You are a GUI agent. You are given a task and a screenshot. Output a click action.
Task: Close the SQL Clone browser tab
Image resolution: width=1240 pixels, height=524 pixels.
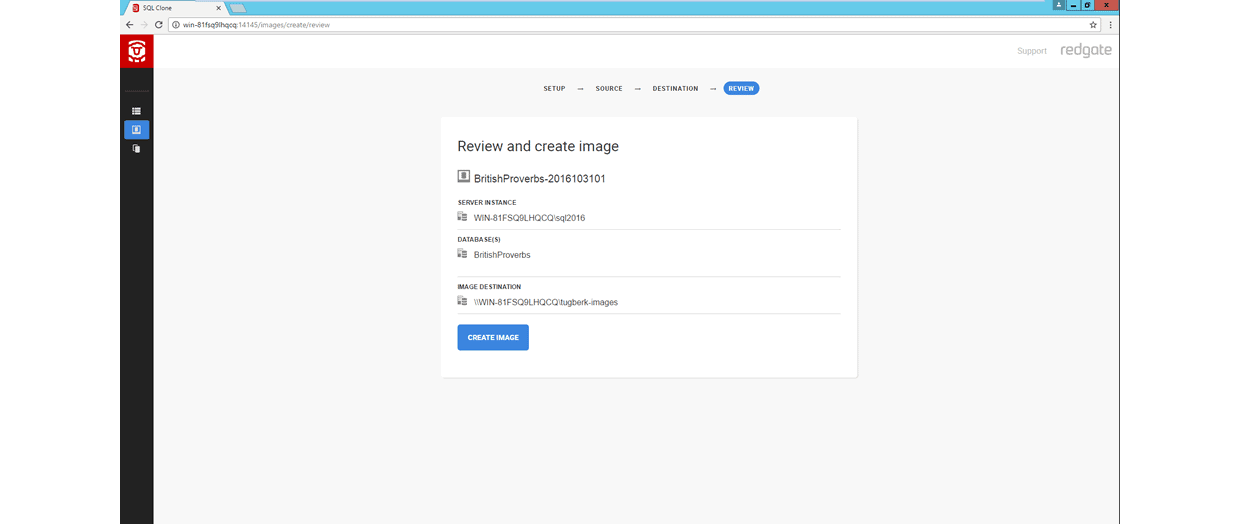click(x=219, y=8)
